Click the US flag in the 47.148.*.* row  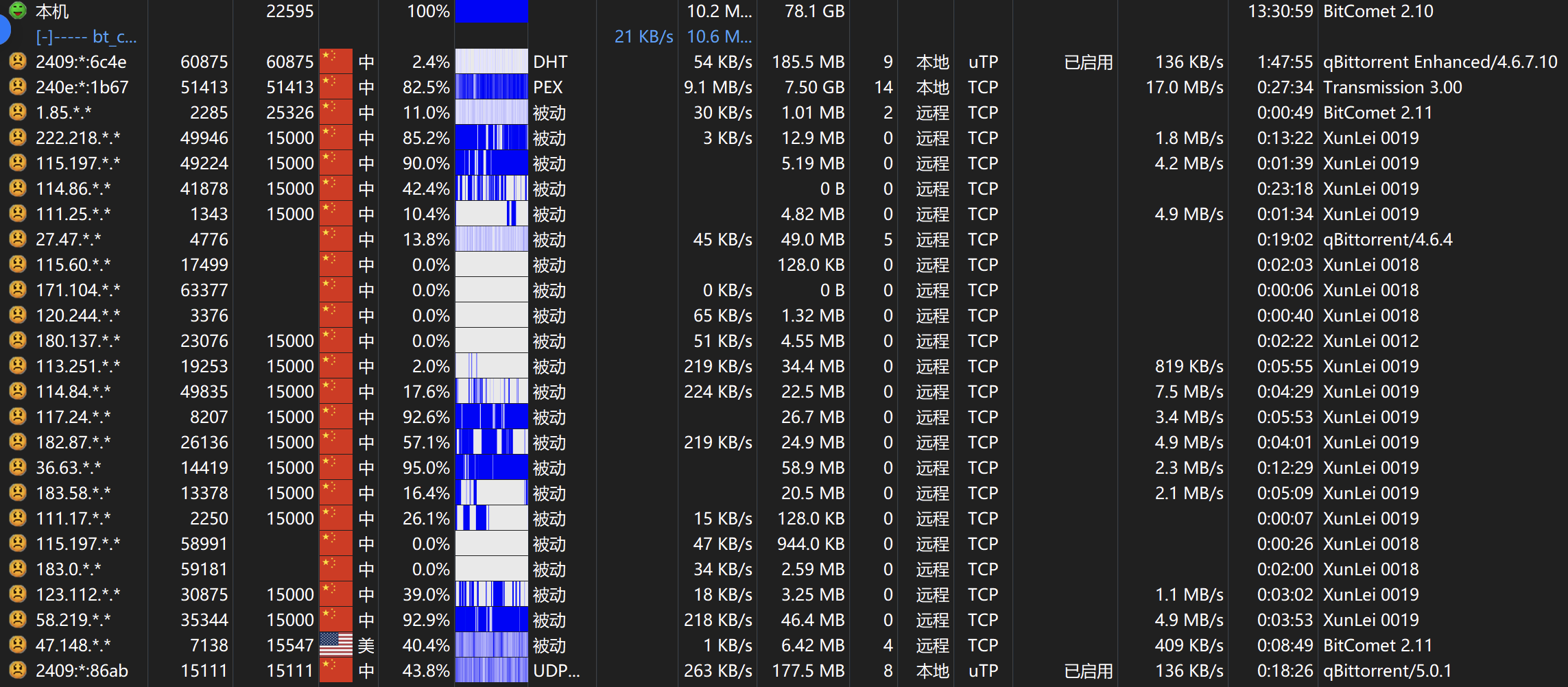point(336,645)
